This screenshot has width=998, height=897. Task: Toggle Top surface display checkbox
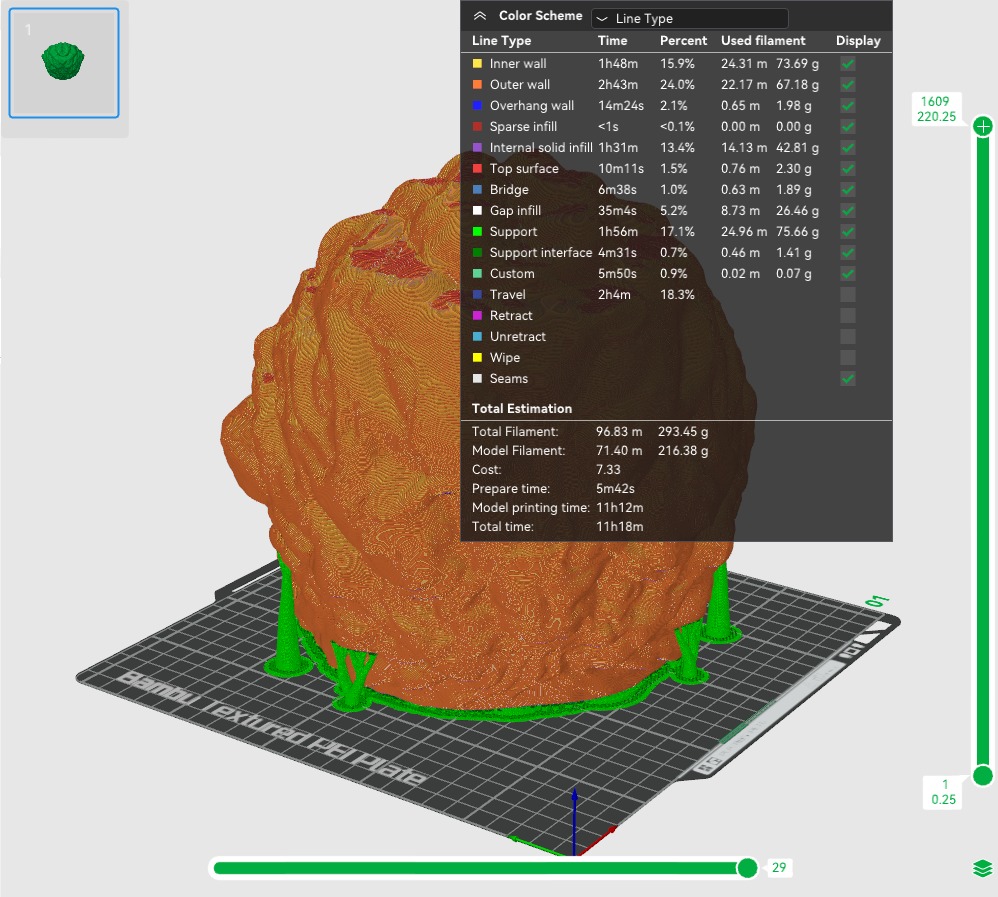coord(847,169)
